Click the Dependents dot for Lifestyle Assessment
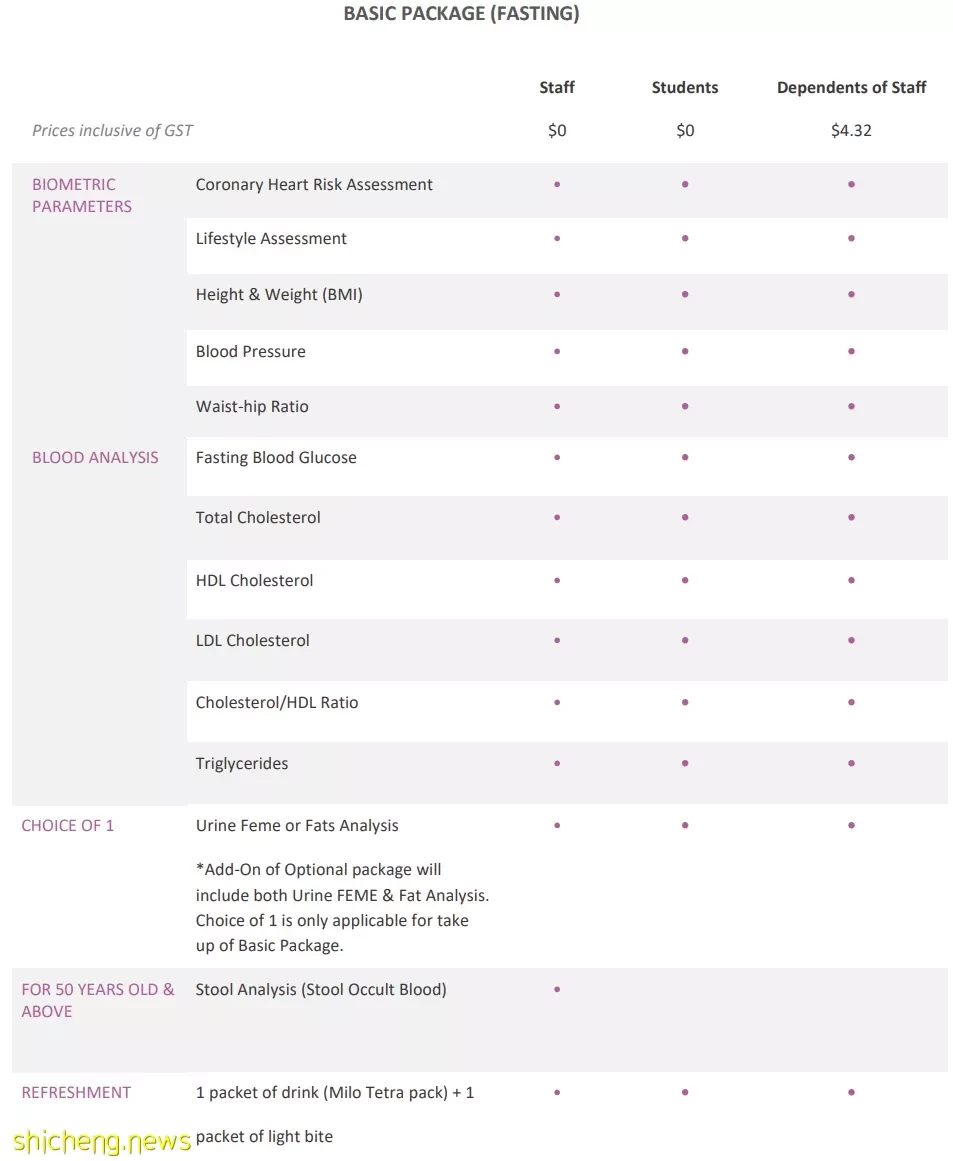Viewport: 953px width, 1161px height. [852, 238]
